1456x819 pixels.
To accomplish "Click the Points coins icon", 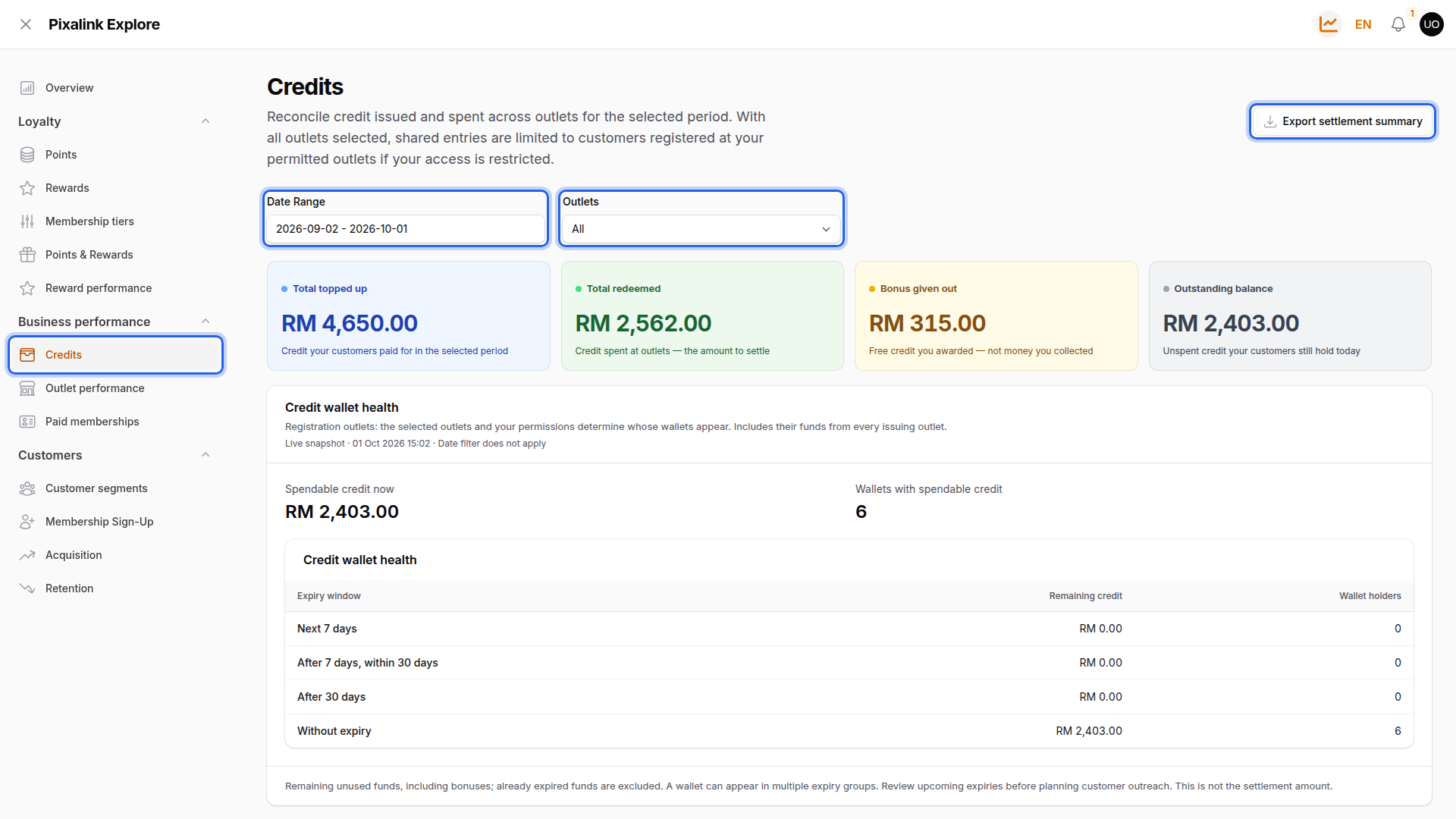I will pyautogui.click(x=27, y=155).
